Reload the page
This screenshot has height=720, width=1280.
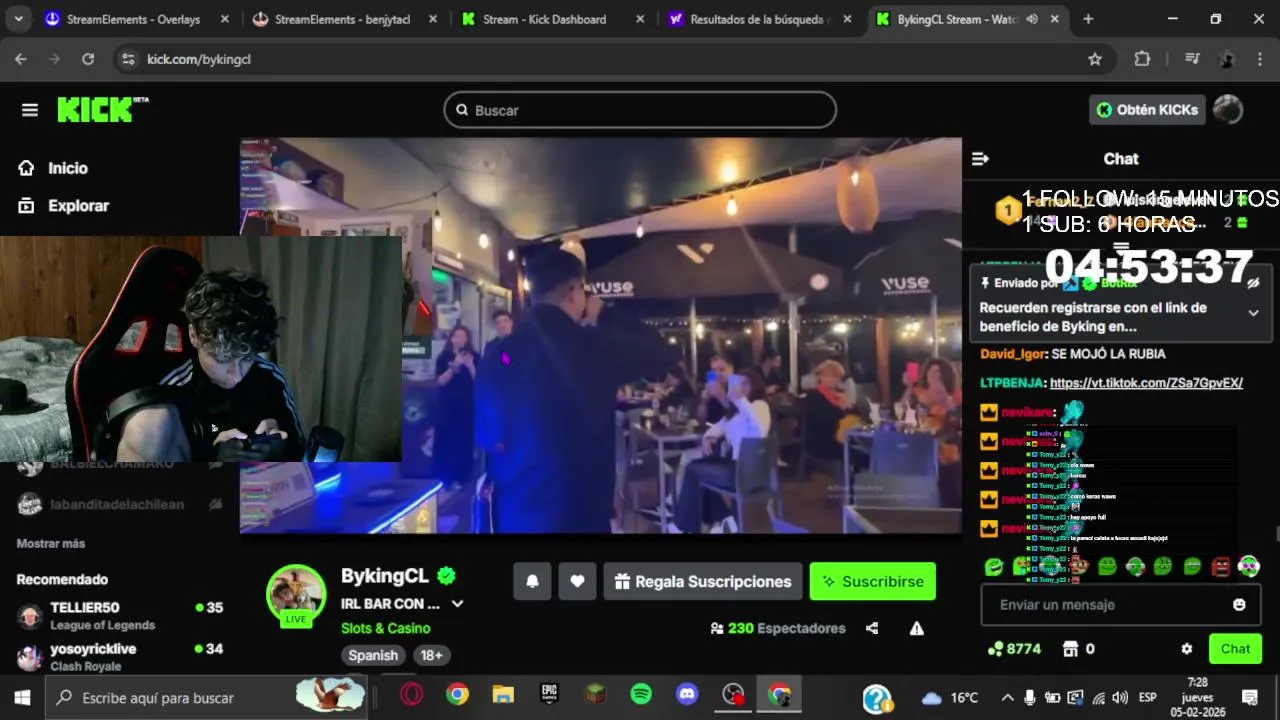coord(88,59)
